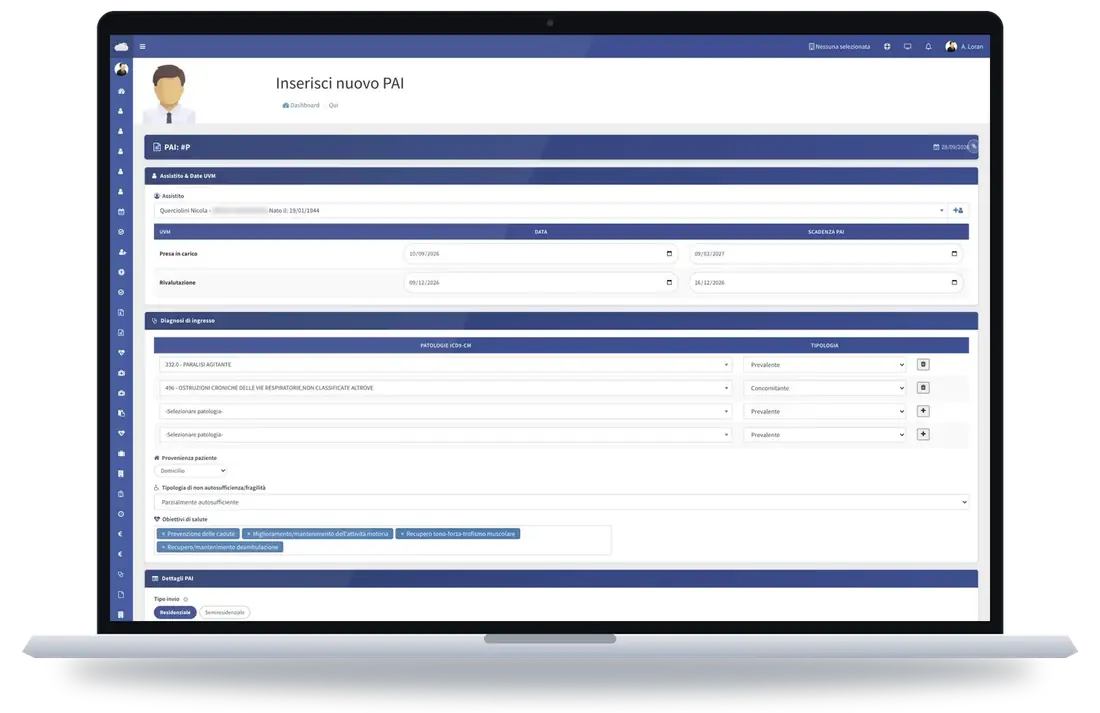Open calendar picker for 16/12/2026 date
This screenshot has width=1100, height=713.
[954, 283]
